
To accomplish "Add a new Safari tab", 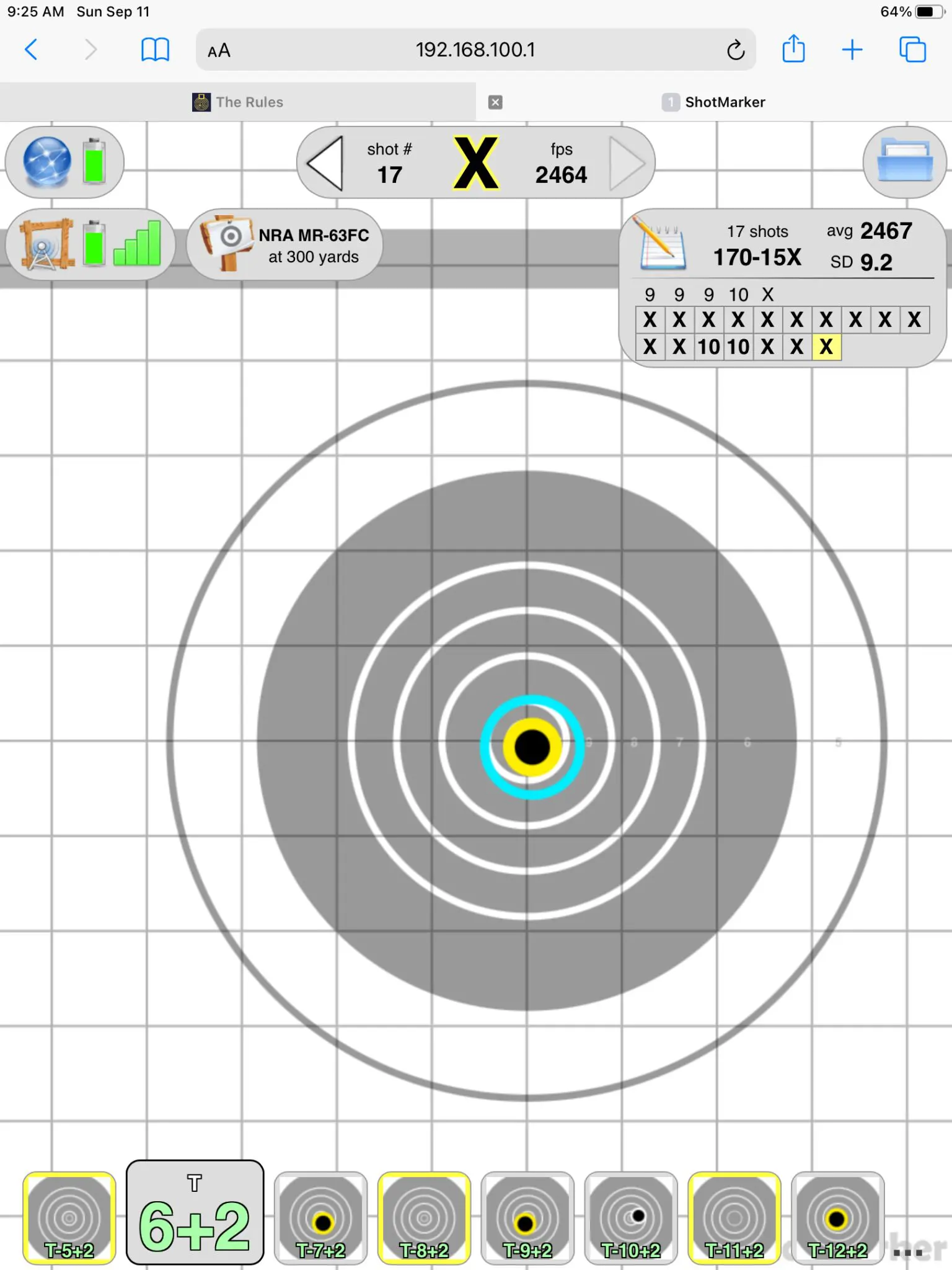I will point(852,50).
